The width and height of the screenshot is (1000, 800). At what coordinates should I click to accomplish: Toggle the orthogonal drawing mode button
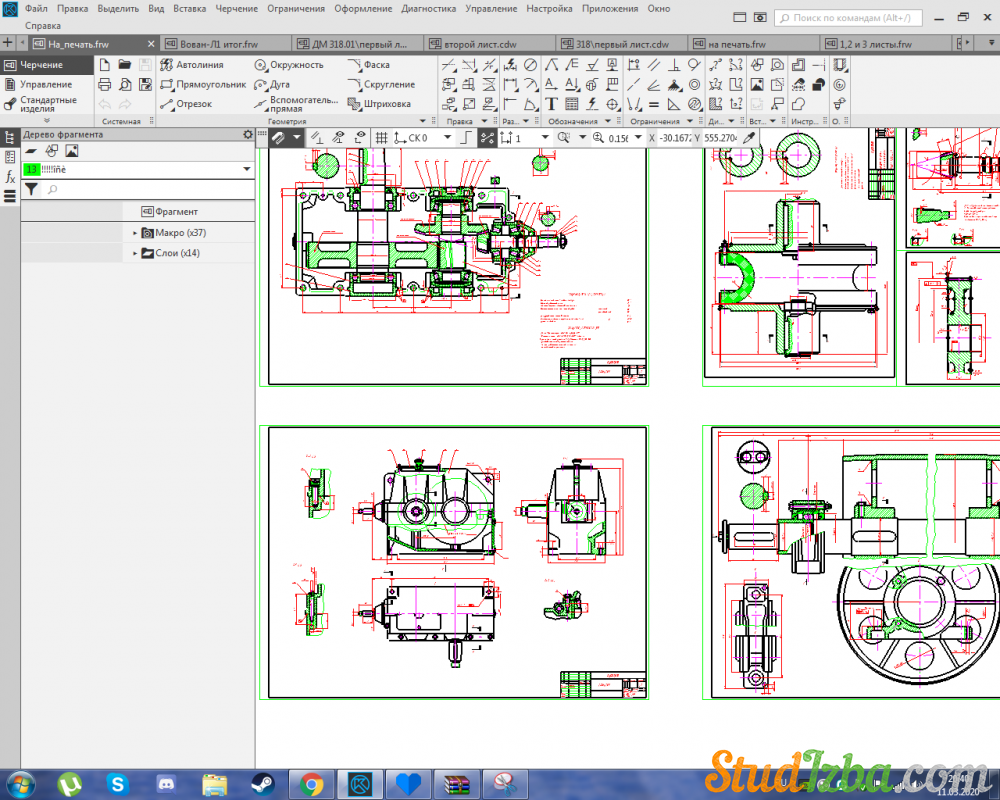click(465, 138)
